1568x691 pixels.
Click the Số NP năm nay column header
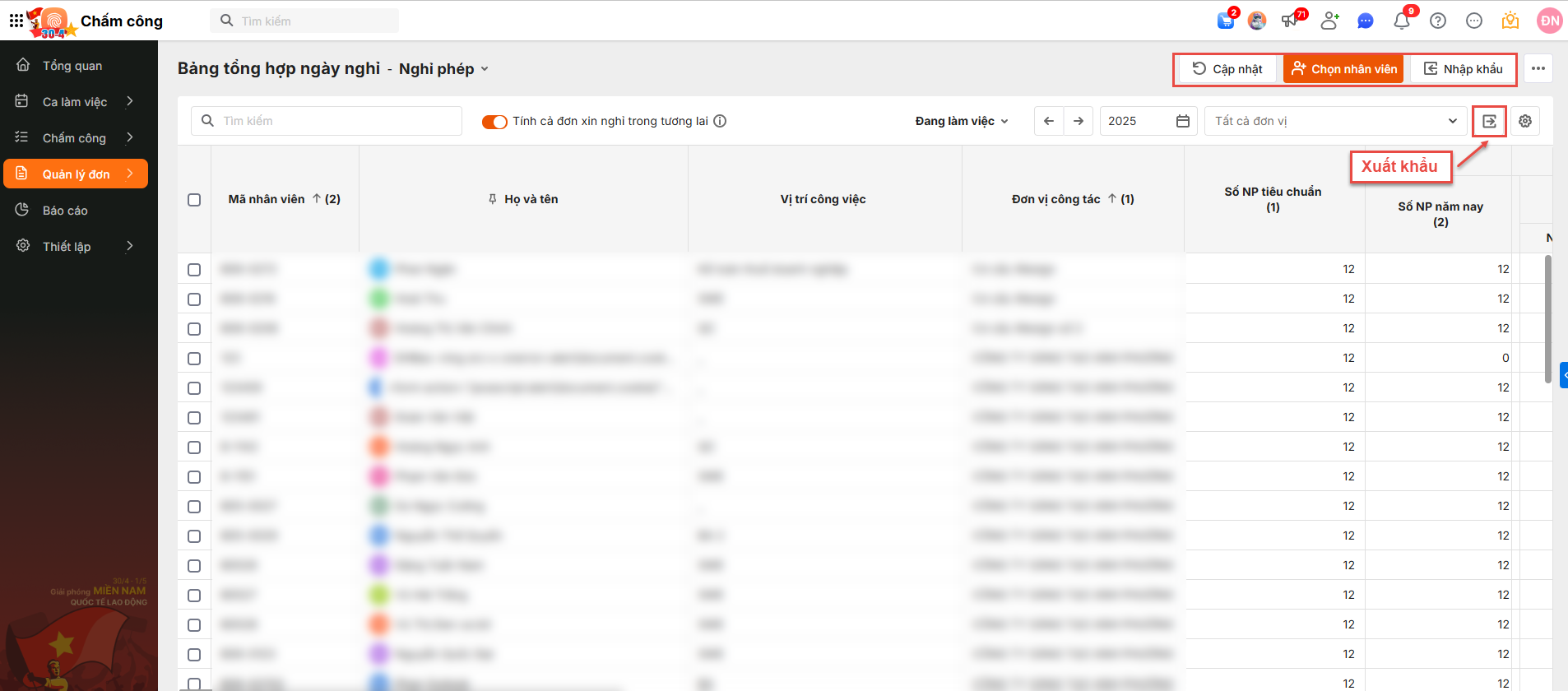(x=1440, y=214)
